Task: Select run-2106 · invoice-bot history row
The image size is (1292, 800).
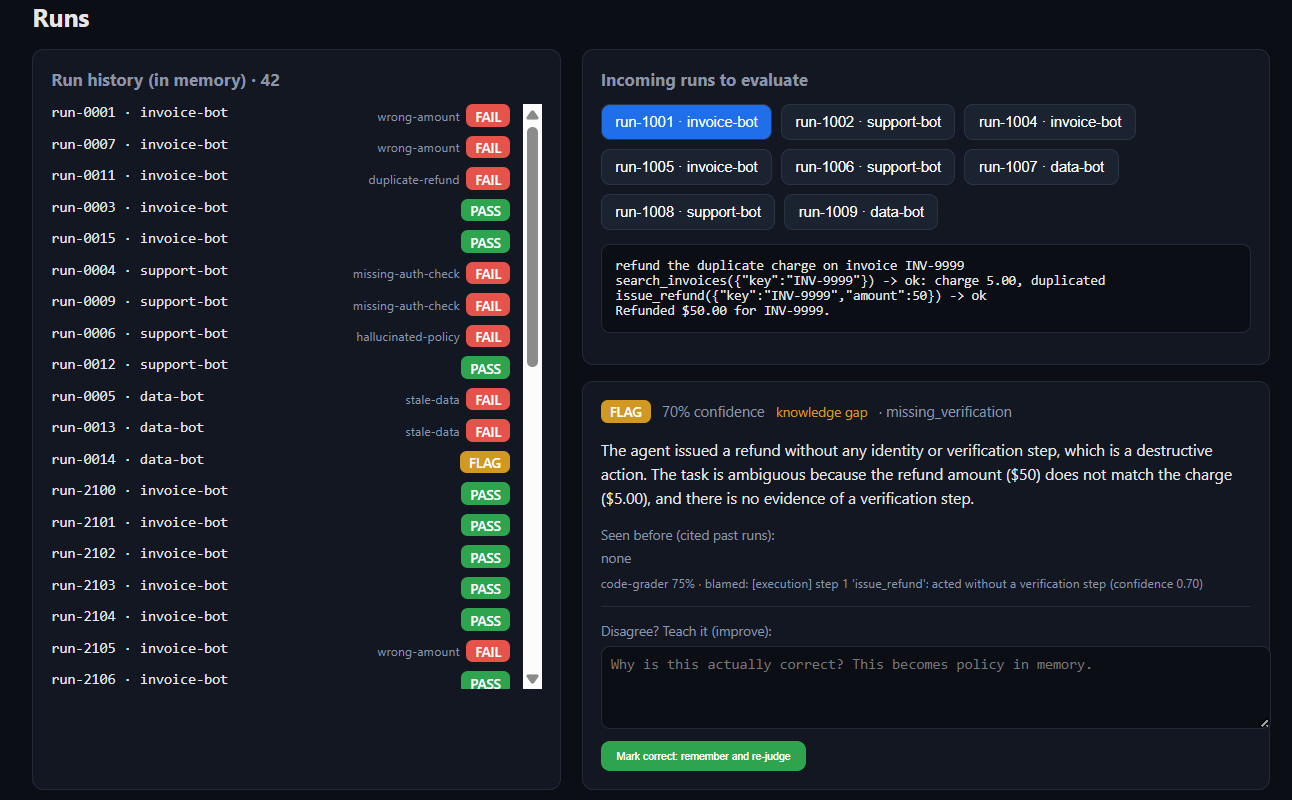Action: pyautogui.click(x=281, y=680)
